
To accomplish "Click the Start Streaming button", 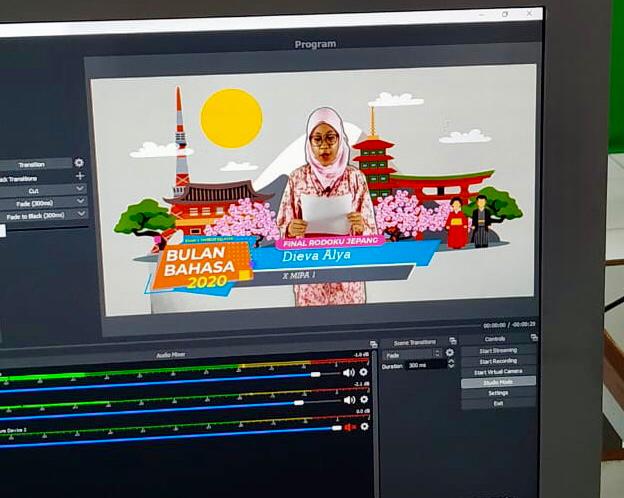I will click(x=498, y=350).
